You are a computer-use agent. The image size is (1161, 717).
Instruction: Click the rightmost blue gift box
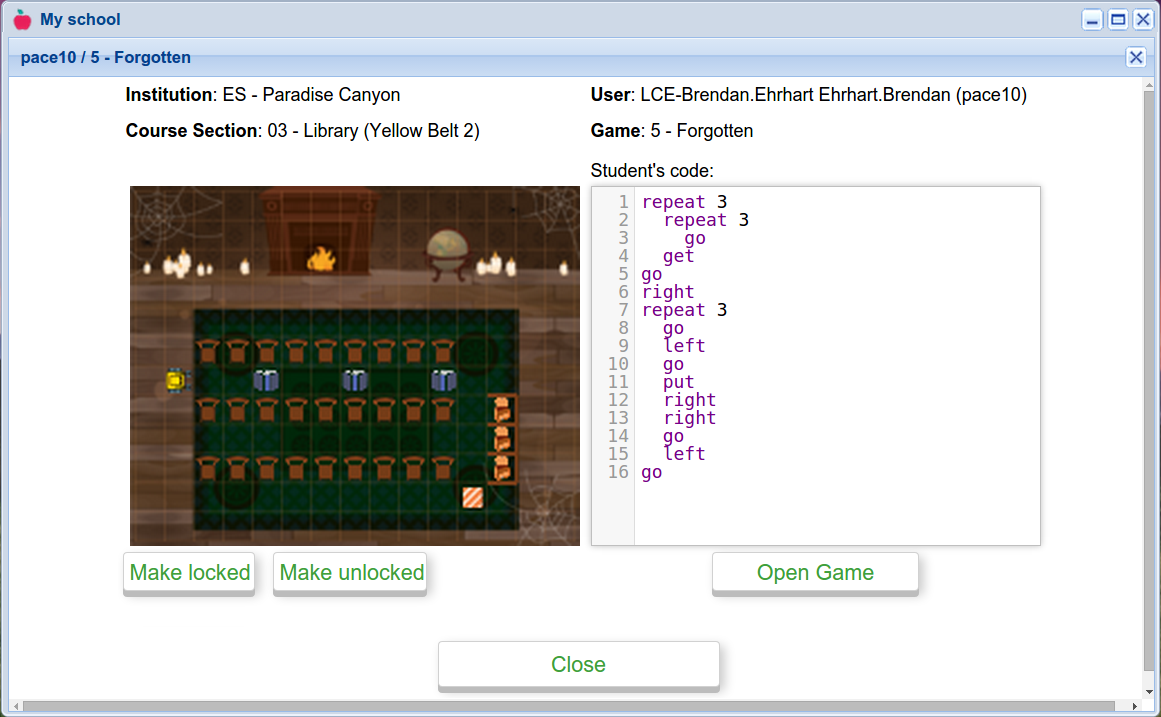pos(444,380)
